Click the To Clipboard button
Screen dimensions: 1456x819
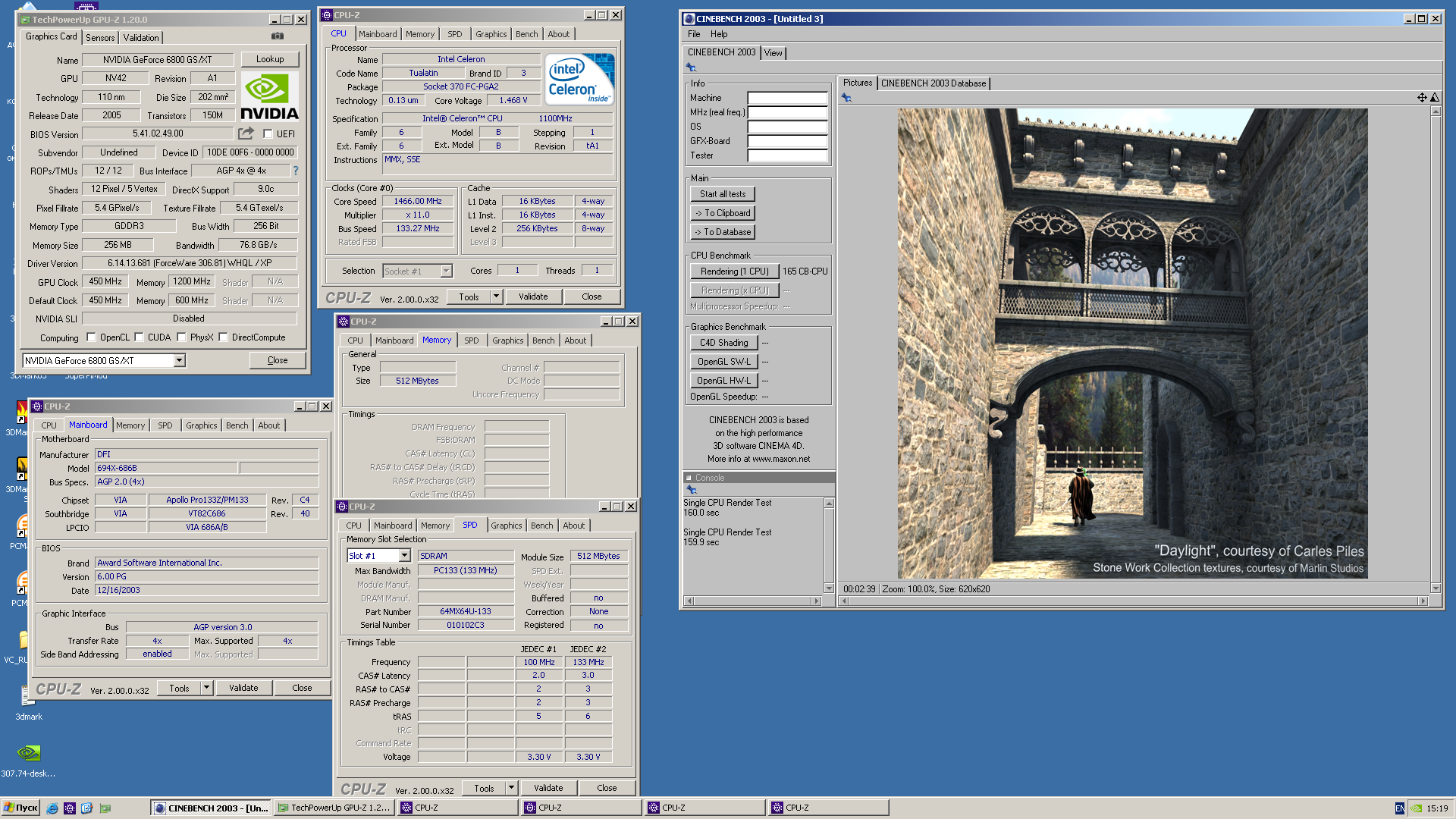coord(723,213)
